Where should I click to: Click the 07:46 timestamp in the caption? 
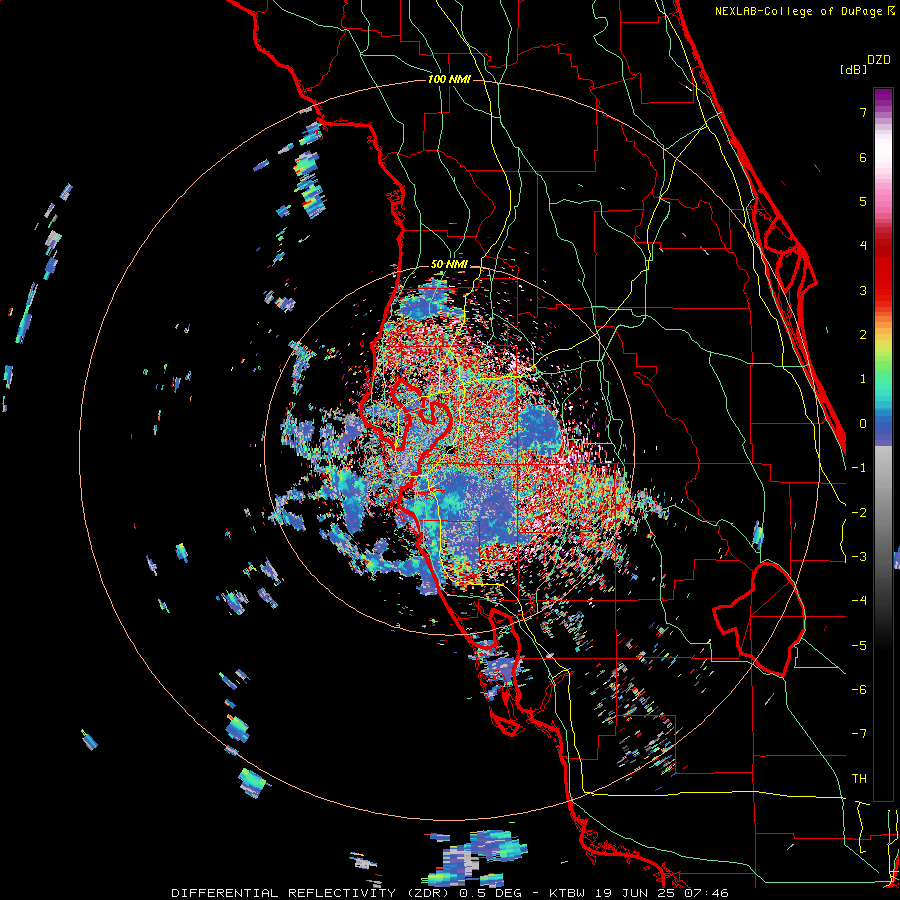click(709, 893)
